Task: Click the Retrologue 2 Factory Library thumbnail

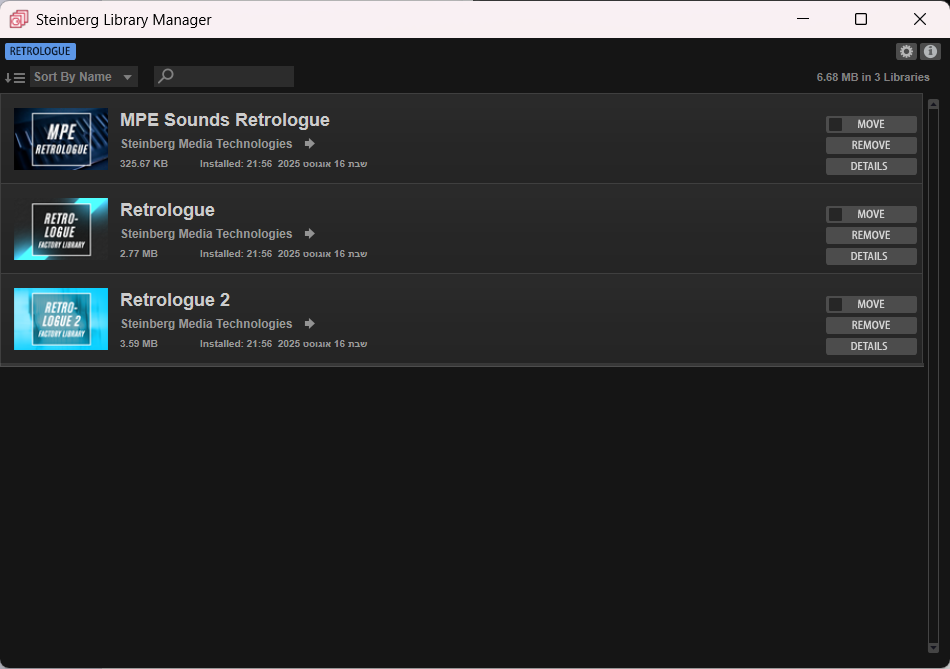Action: (x=61, y=319)
